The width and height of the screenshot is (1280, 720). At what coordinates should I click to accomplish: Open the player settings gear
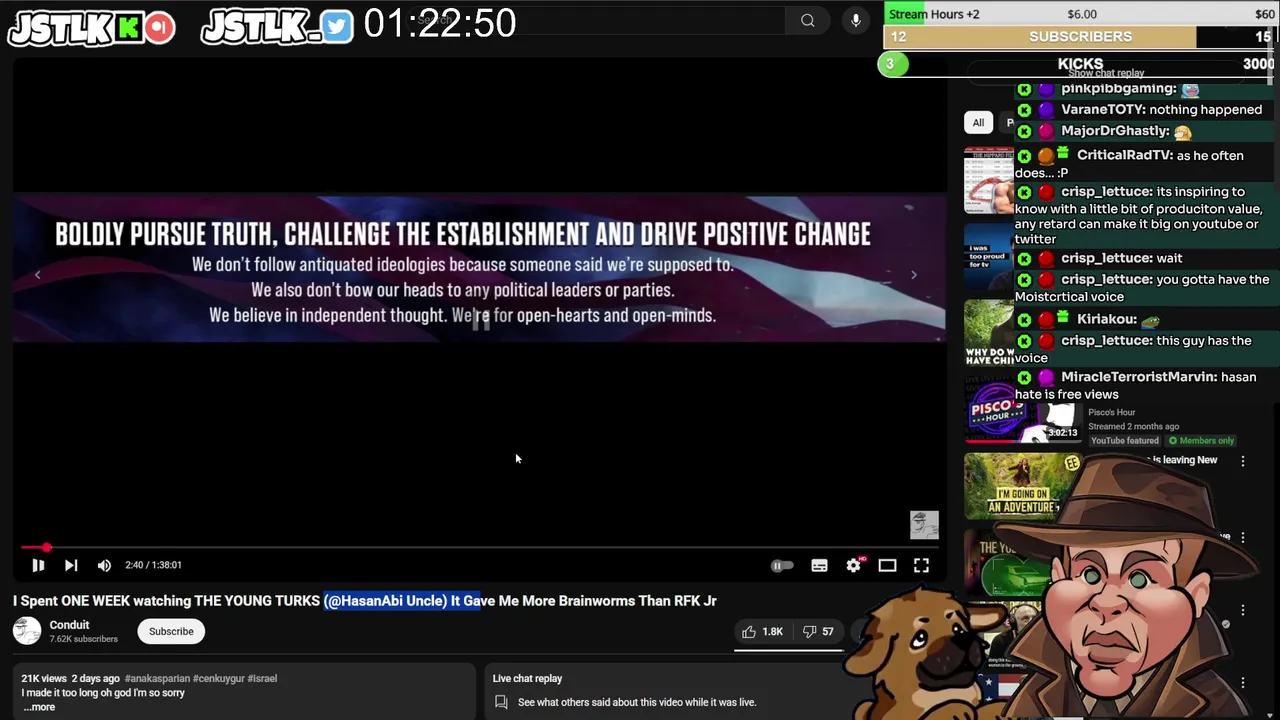(853, 565)
